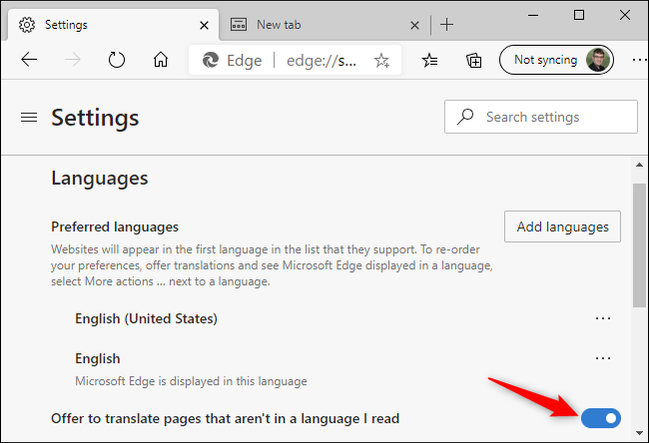Image resolution: width=649 pixels, height=443 pixels.
Task: Click the Not syncing profile button
Action: (546, 60)
